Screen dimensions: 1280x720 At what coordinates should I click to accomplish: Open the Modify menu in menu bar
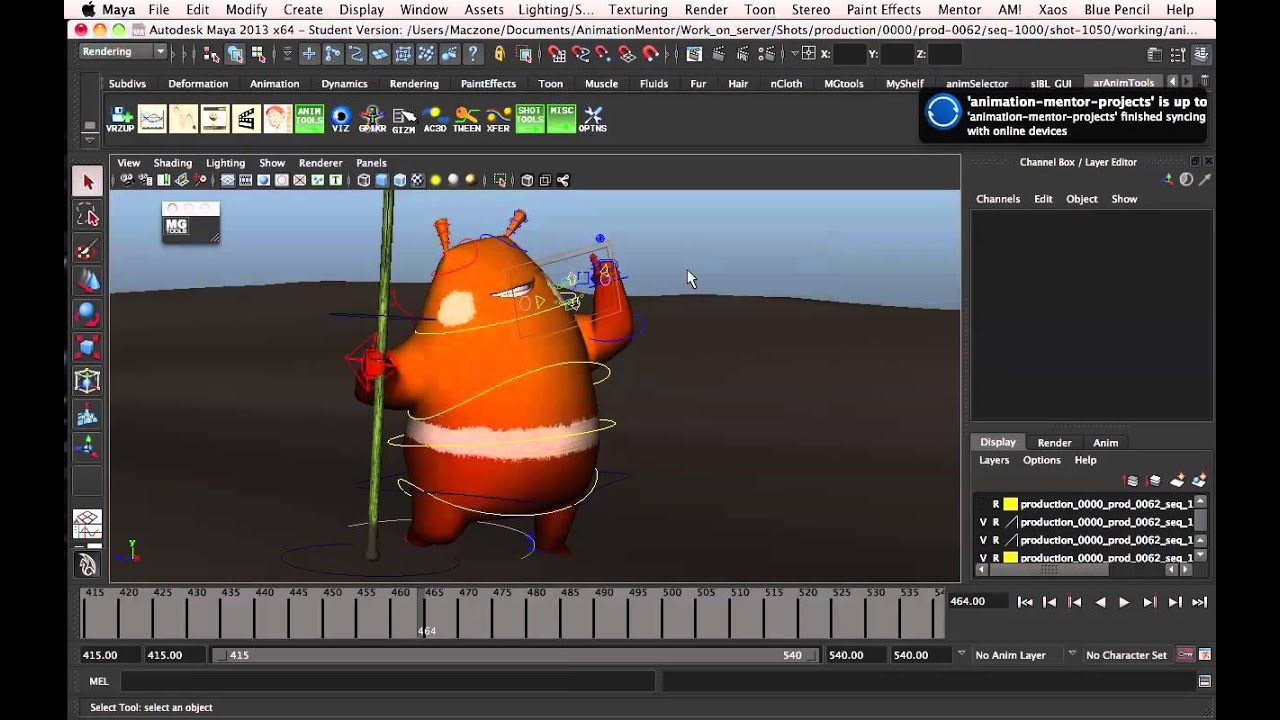coord(246,10)
